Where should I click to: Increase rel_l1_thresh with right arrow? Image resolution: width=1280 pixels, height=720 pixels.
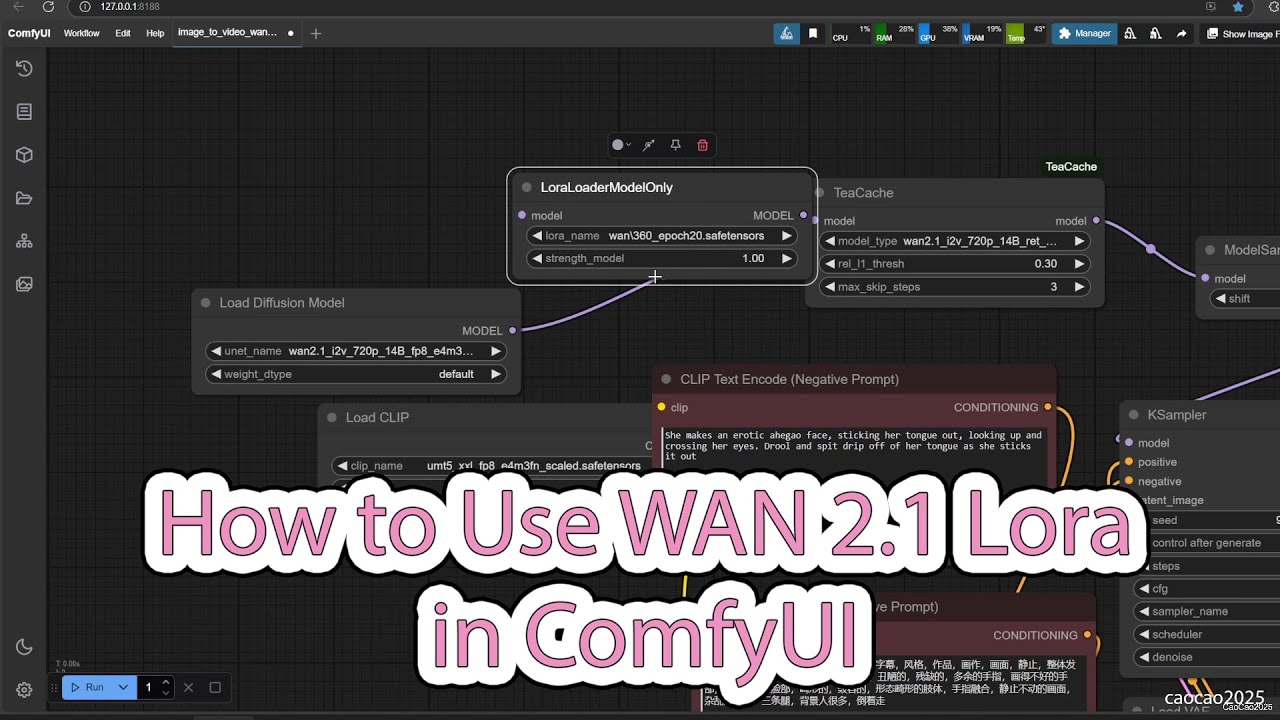click(1079, 264)
